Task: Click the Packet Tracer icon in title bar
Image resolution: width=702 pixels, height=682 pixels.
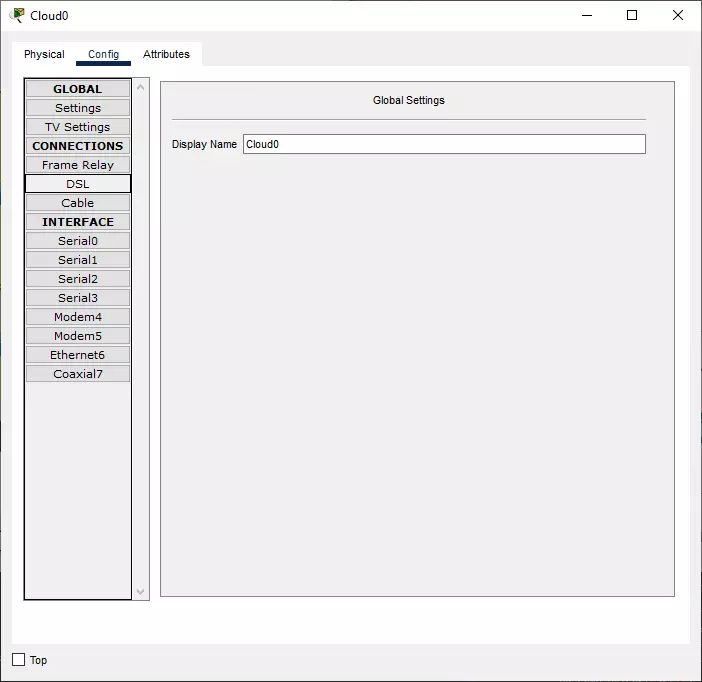Action: [x=17, y=15]
